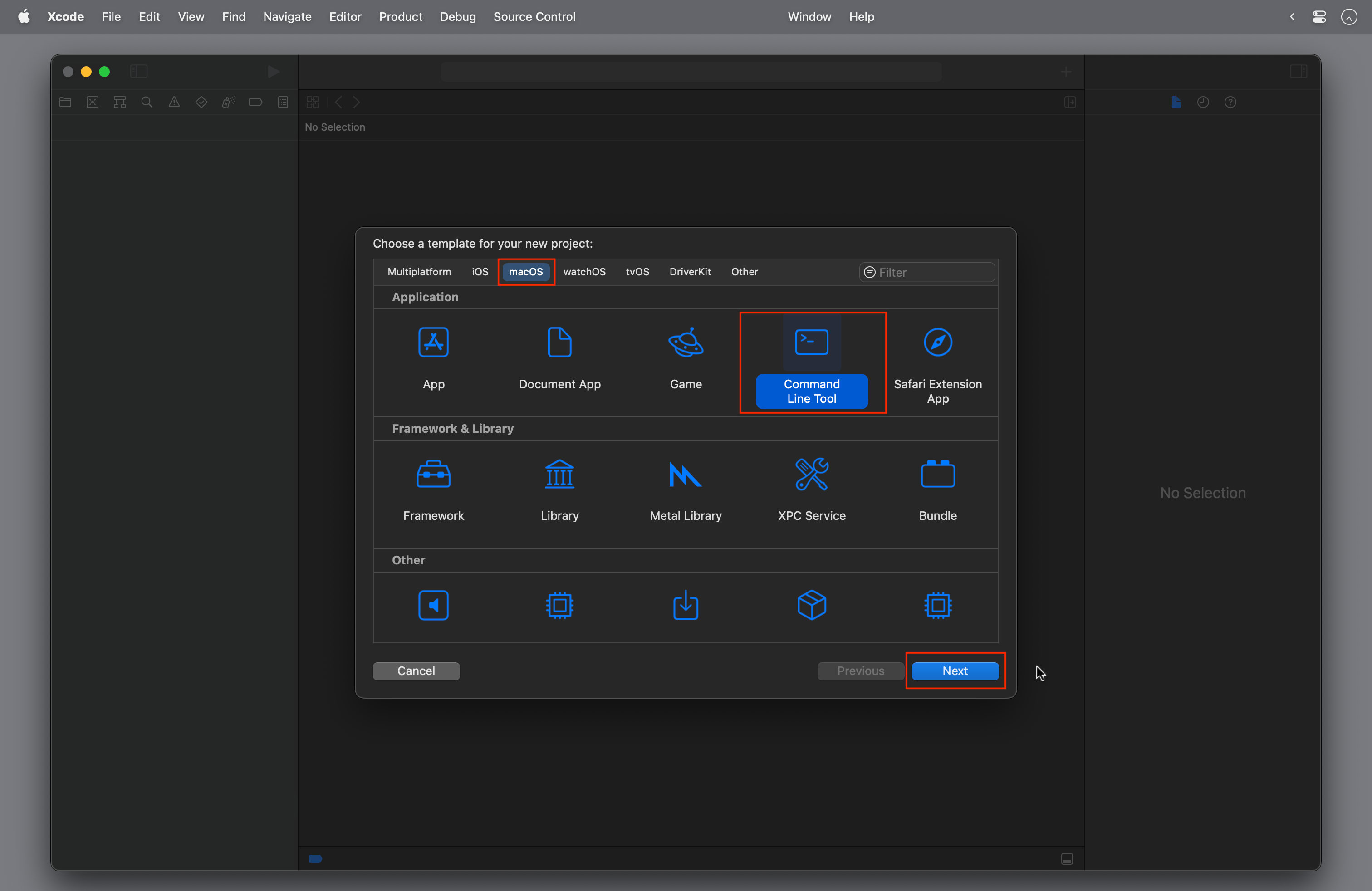Image resolution: width=1372 pixels, height=891 pixels.
Task: Open the report navigator icon
Action: [283, 102]
